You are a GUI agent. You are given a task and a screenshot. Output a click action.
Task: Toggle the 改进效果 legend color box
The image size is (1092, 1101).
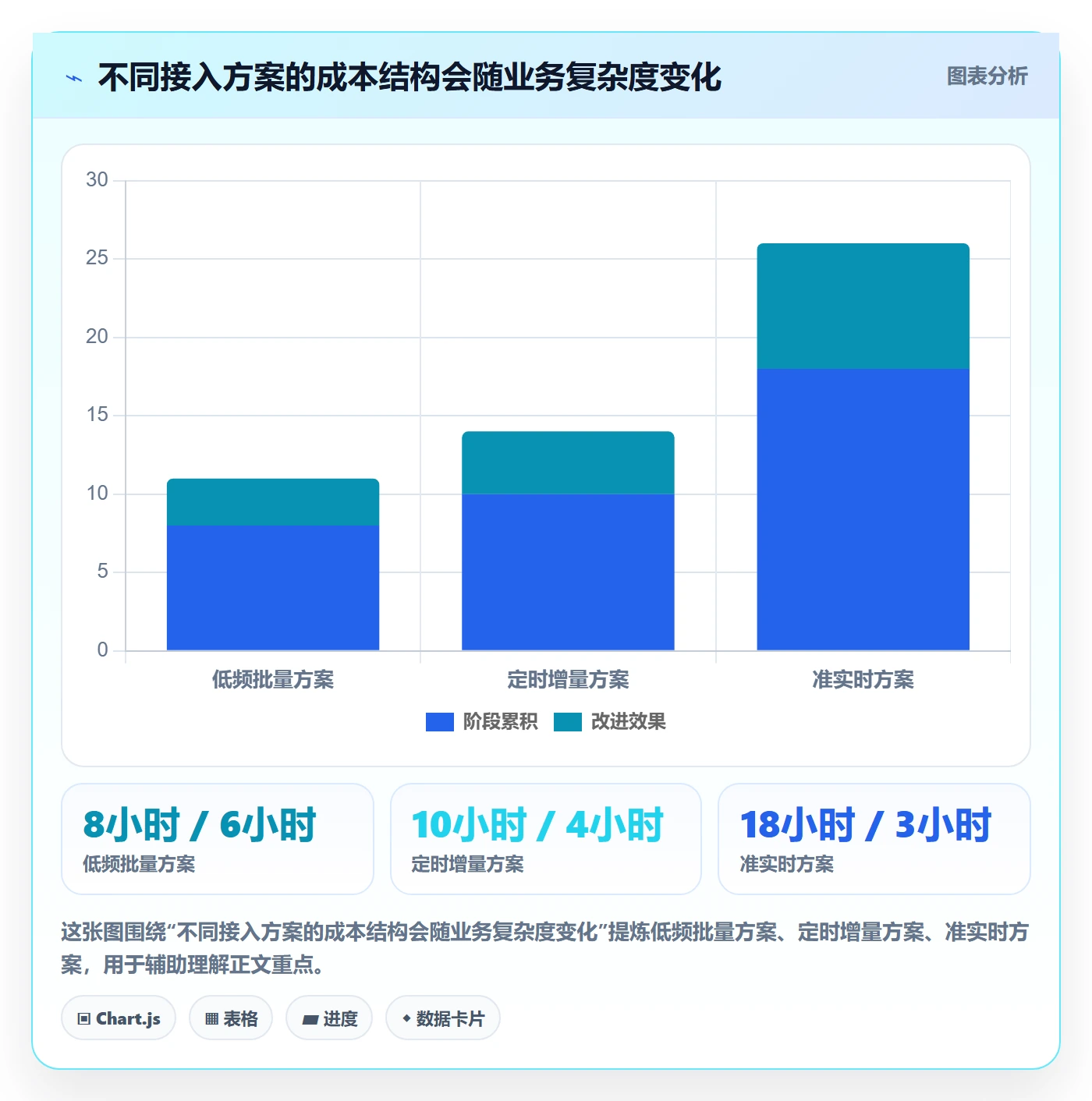coord(567,722)
